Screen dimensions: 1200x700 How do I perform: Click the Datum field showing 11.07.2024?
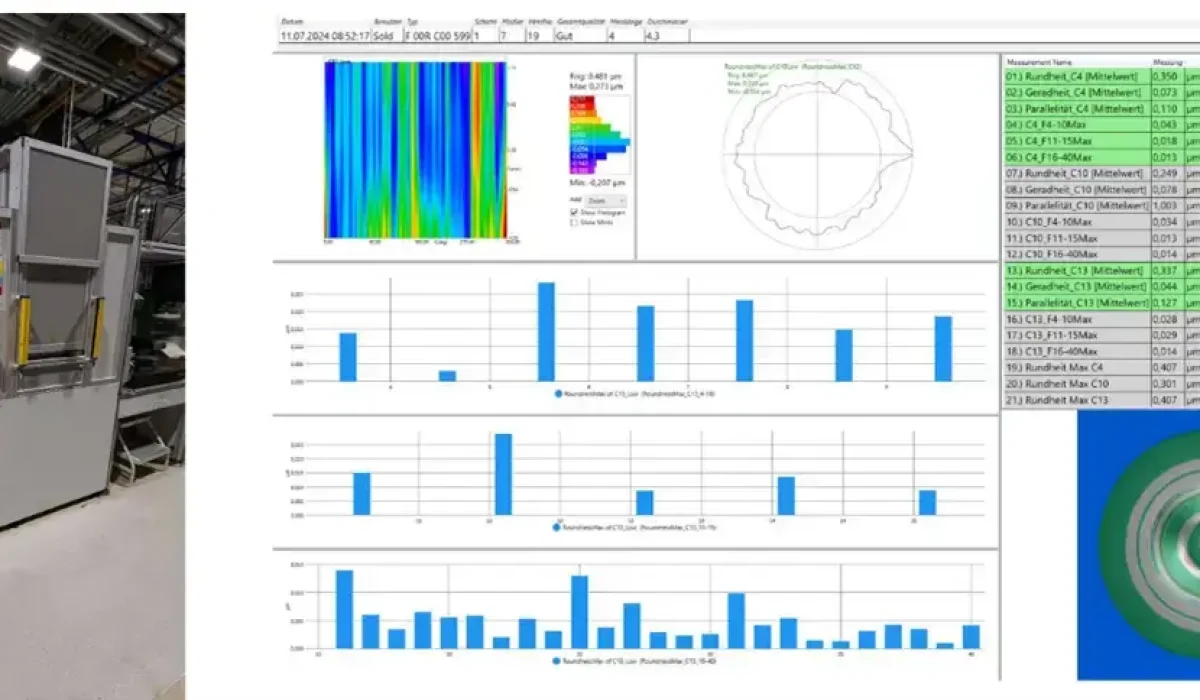point(324,35)
